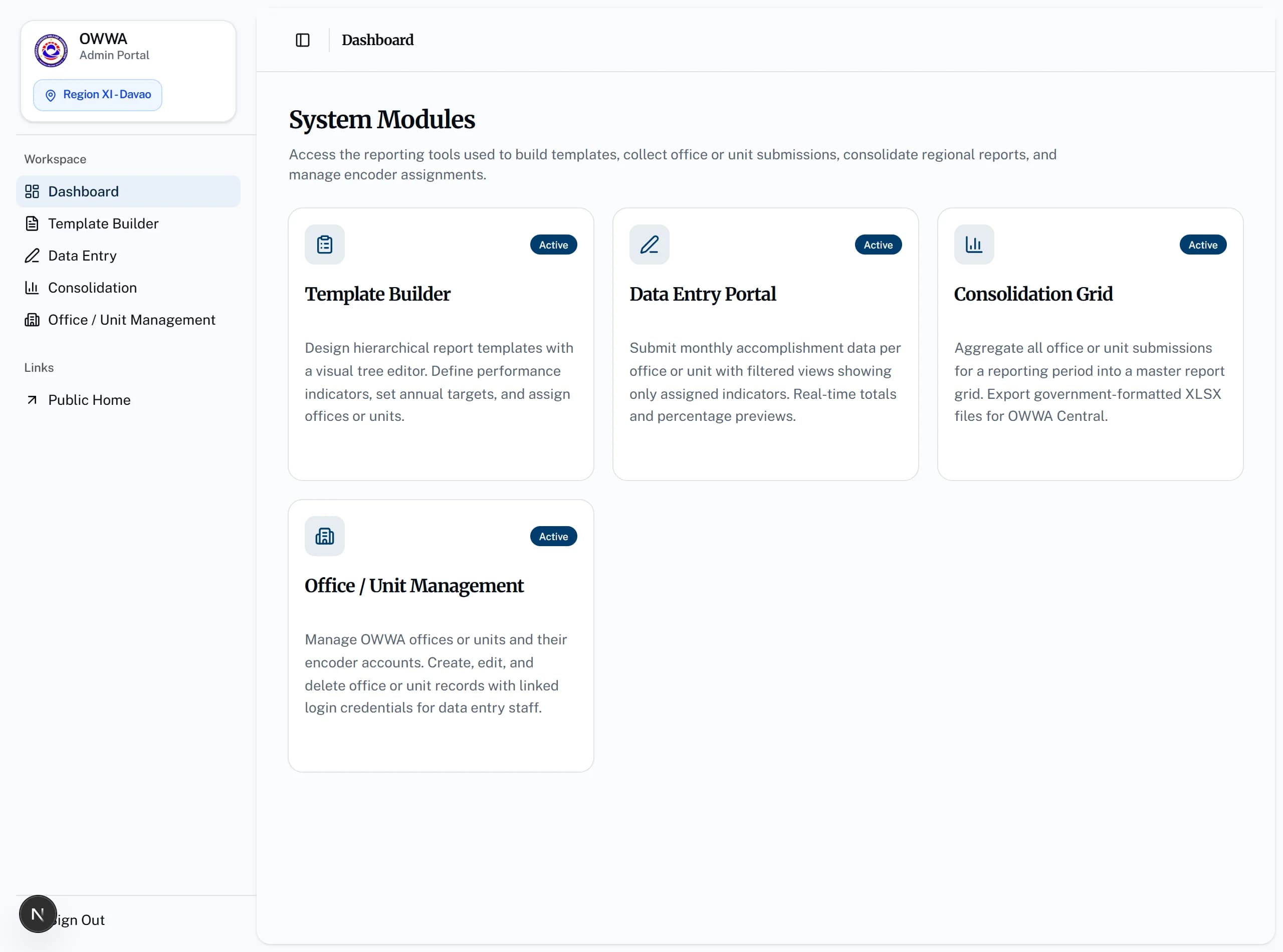Click Active badge on Office / Unit Management card
Viewport: 1283px width, 952px height.
click(x=553, y=537)
